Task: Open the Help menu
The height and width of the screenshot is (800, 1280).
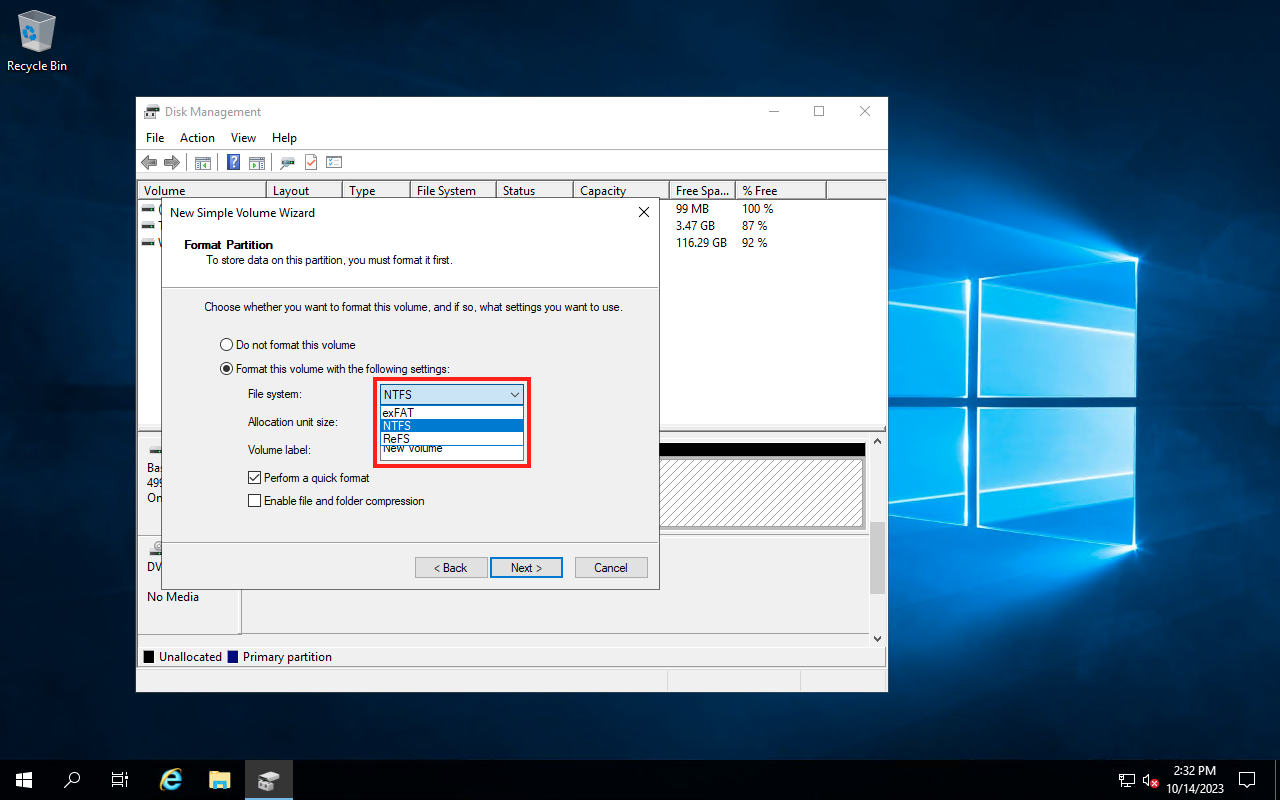Action: point(284,138)
